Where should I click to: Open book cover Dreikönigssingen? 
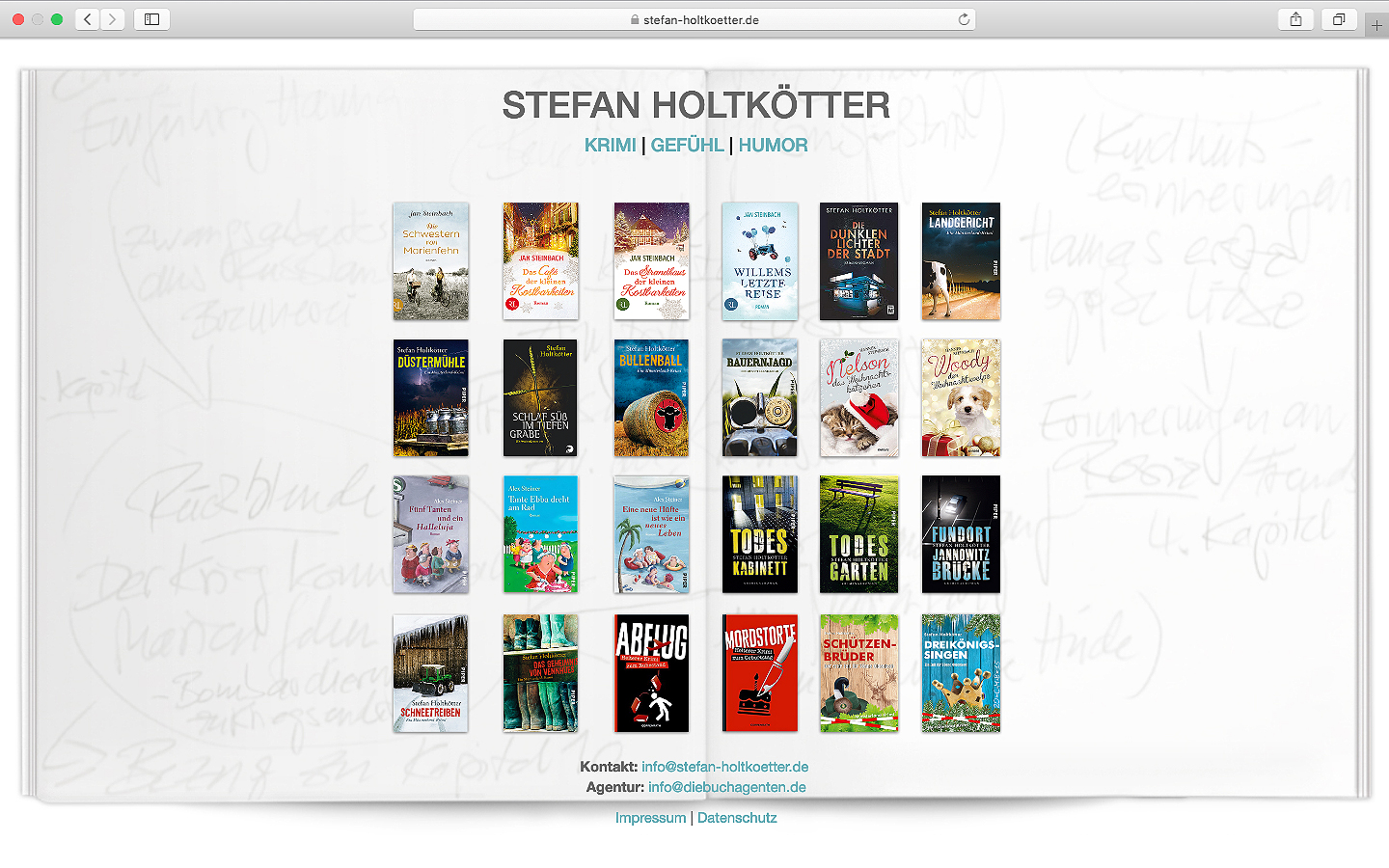[x=961, y=673]
